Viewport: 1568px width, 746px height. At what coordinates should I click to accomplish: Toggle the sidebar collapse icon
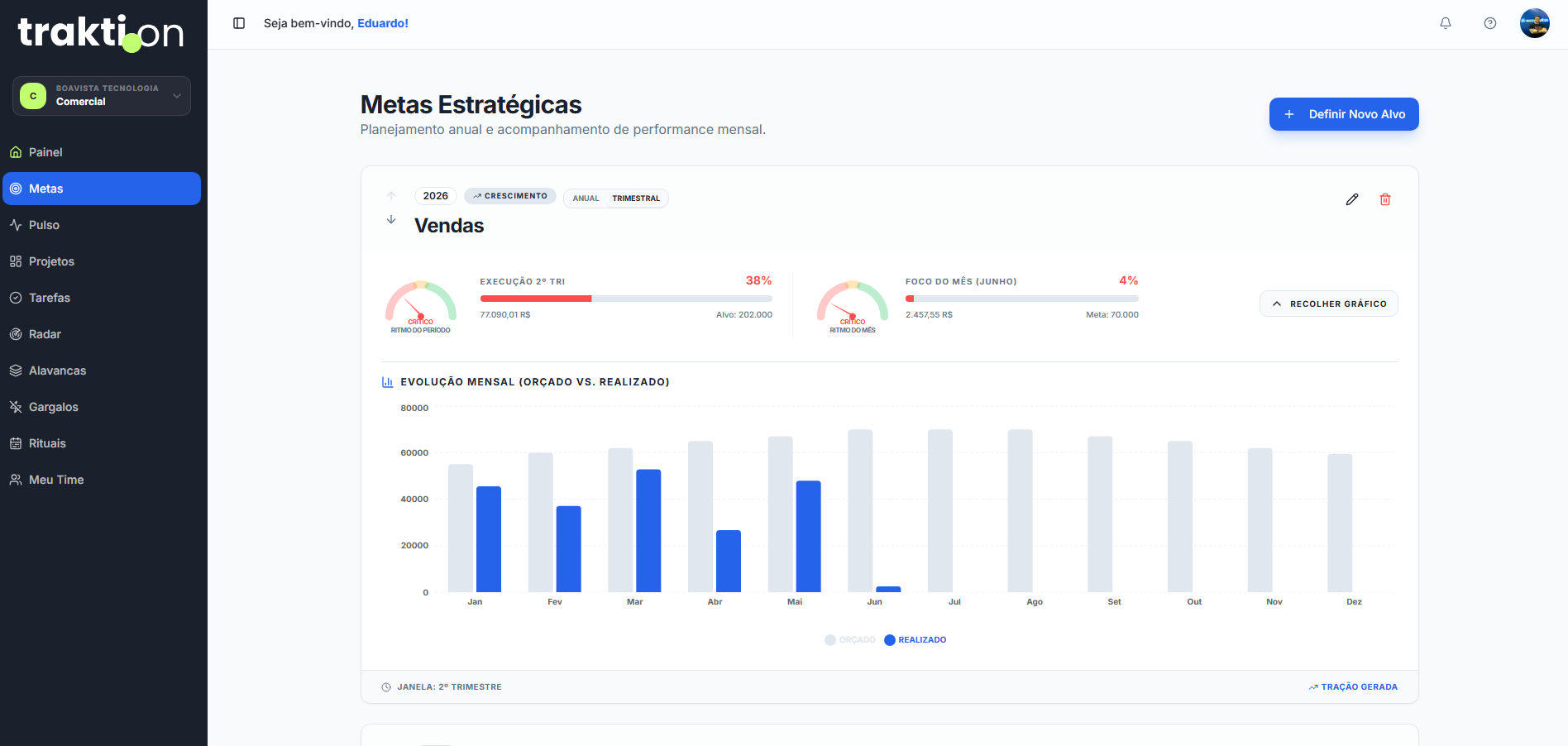[239, 23]
